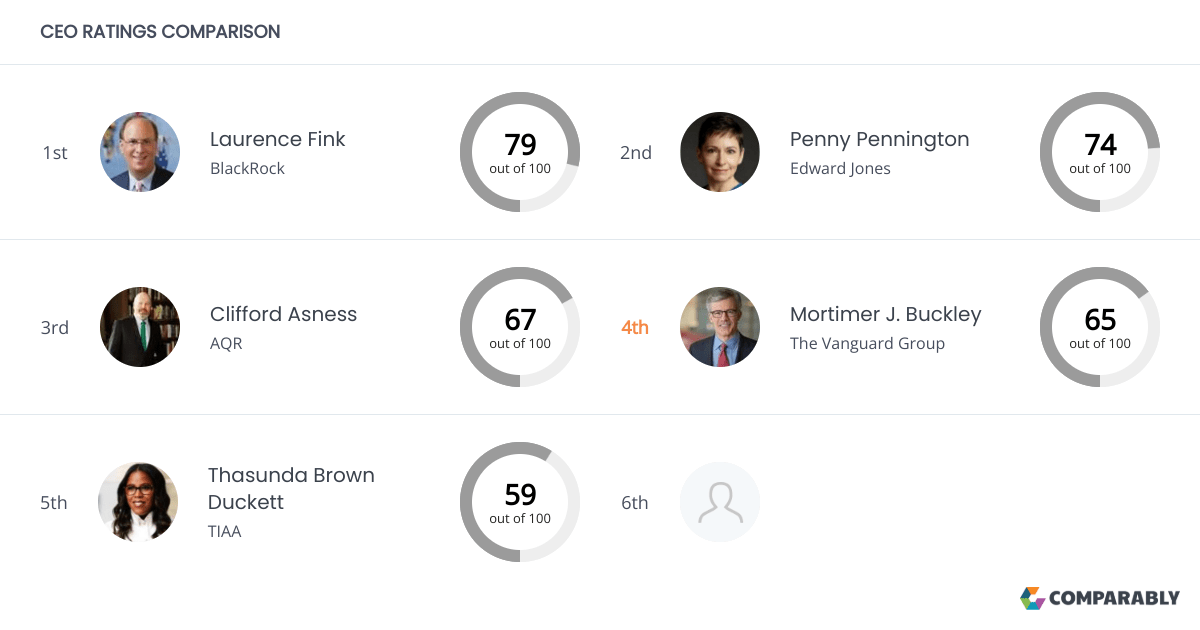Select Mortimer J. Buckley's profile photo

coord(720,327)
